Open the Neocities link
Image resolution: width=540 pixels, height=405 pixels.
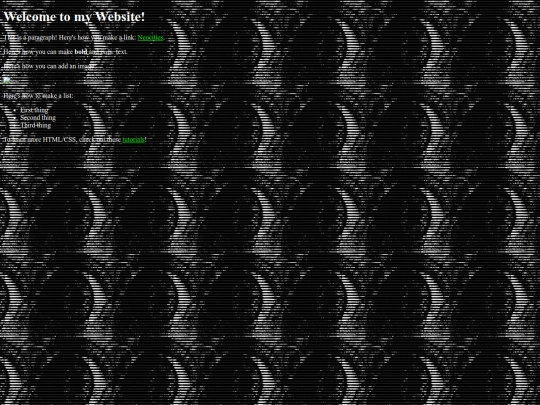(x=150, y=38)
